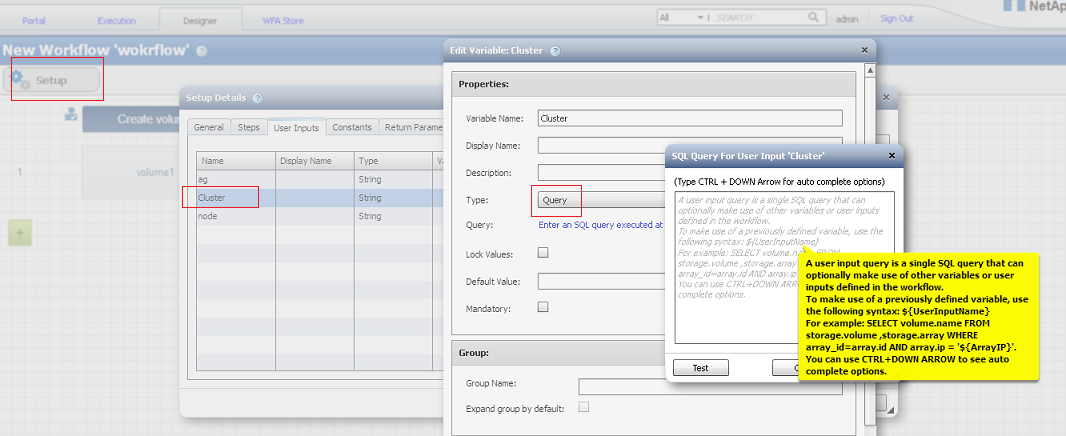Click the volume1 step box
Viewport: 1066px width, 436px height.
130,172
